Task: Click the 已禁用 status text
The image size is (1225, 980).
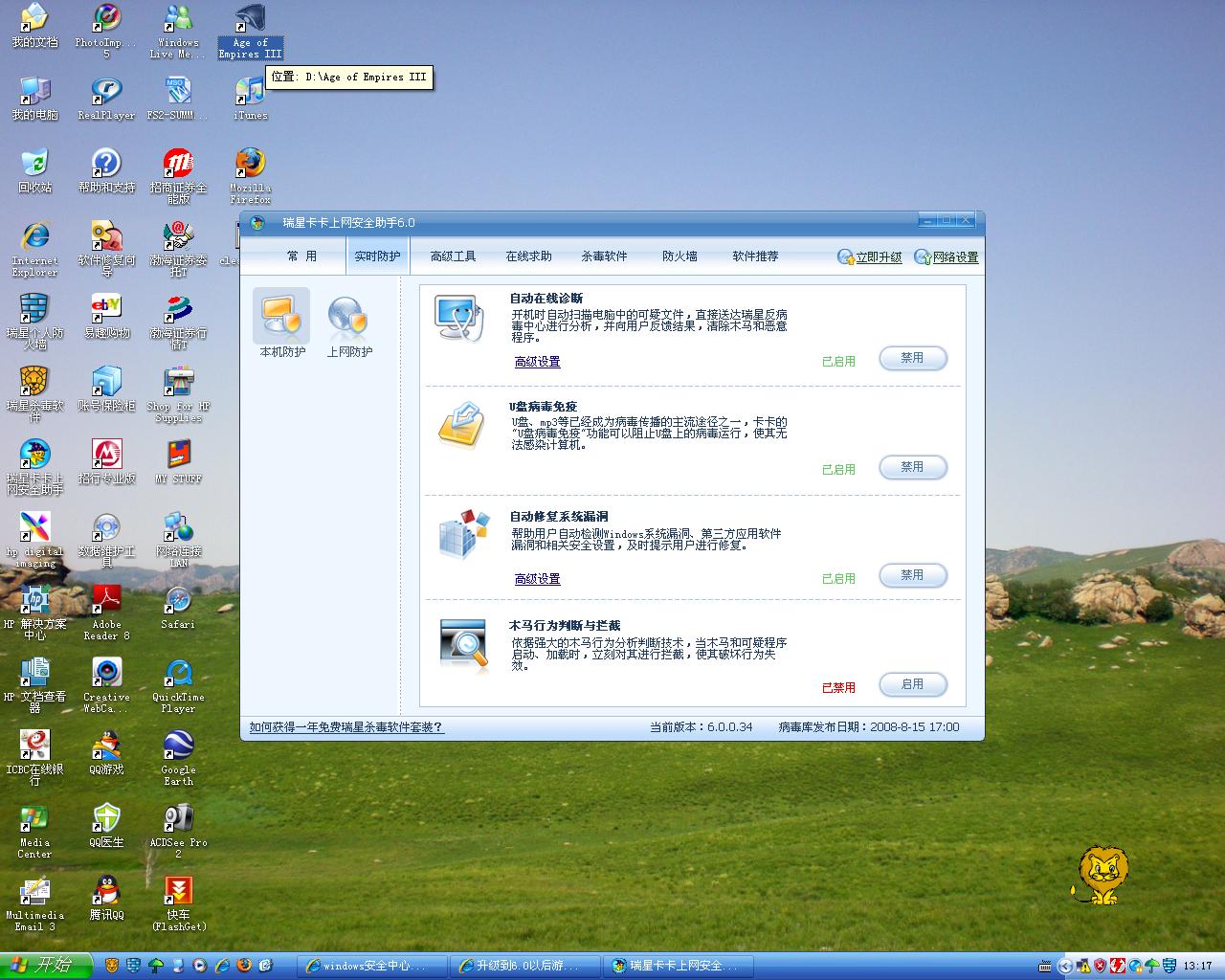Action: [x=838, y=687]
